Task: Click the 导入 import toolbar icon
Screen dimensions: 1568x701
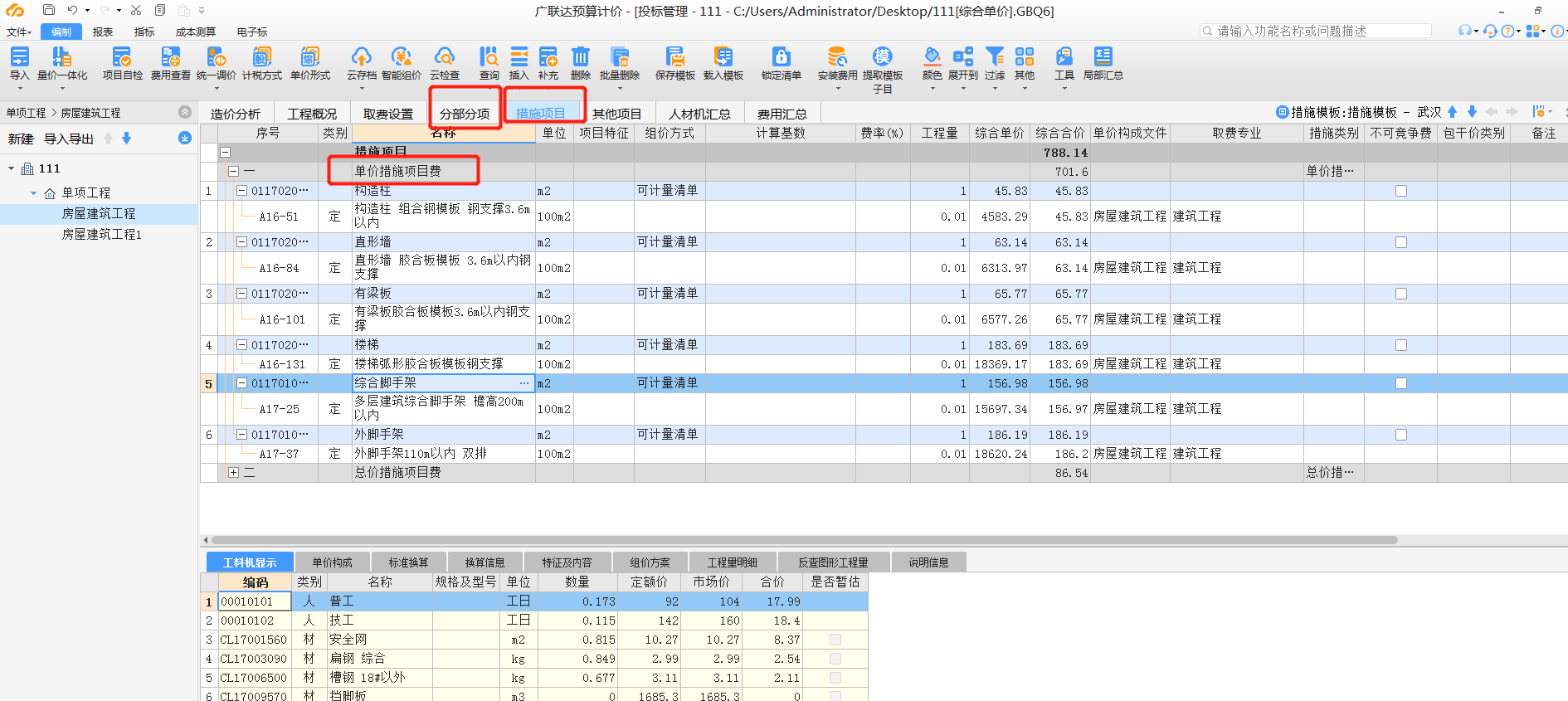Action: [19, 56]
